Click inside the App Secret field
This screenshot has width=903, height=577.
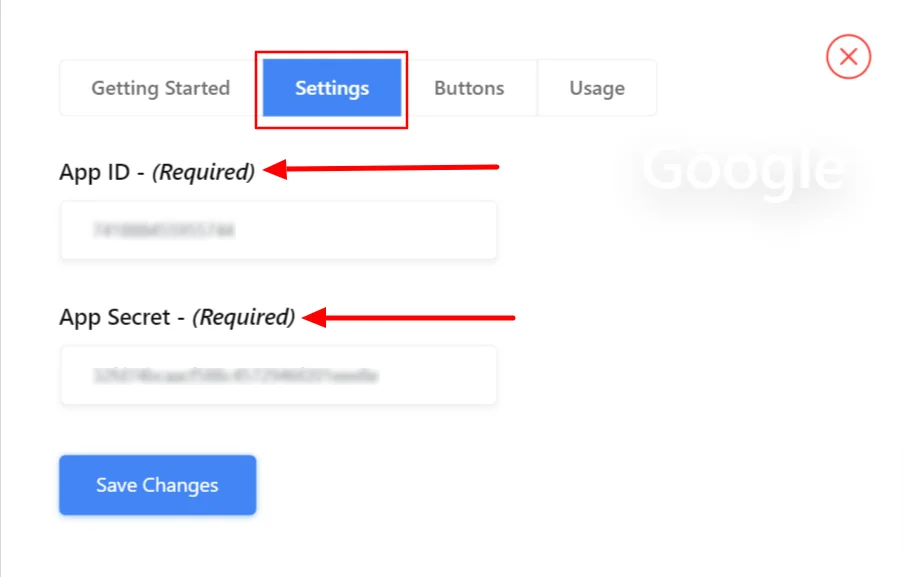tap(278, 376)
